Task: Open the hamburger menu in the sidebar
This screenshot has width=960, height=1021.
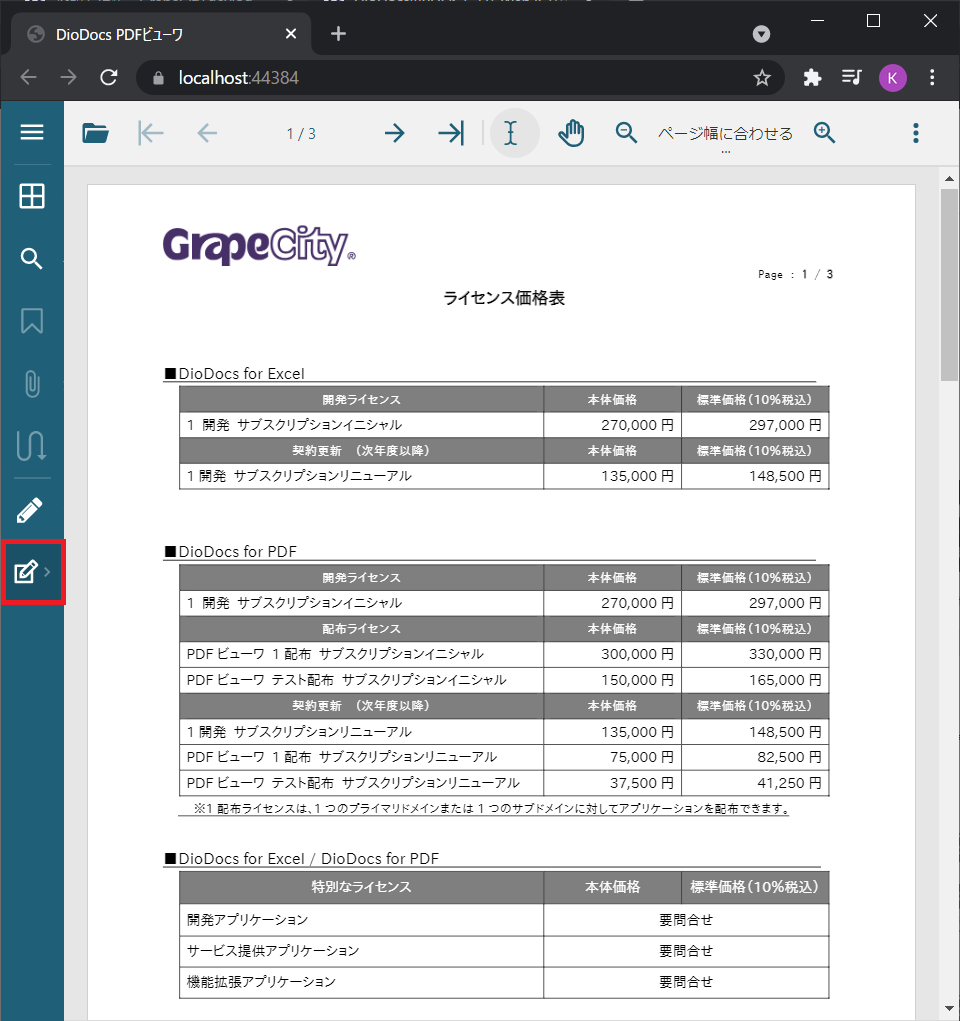Action: point(32,133)
